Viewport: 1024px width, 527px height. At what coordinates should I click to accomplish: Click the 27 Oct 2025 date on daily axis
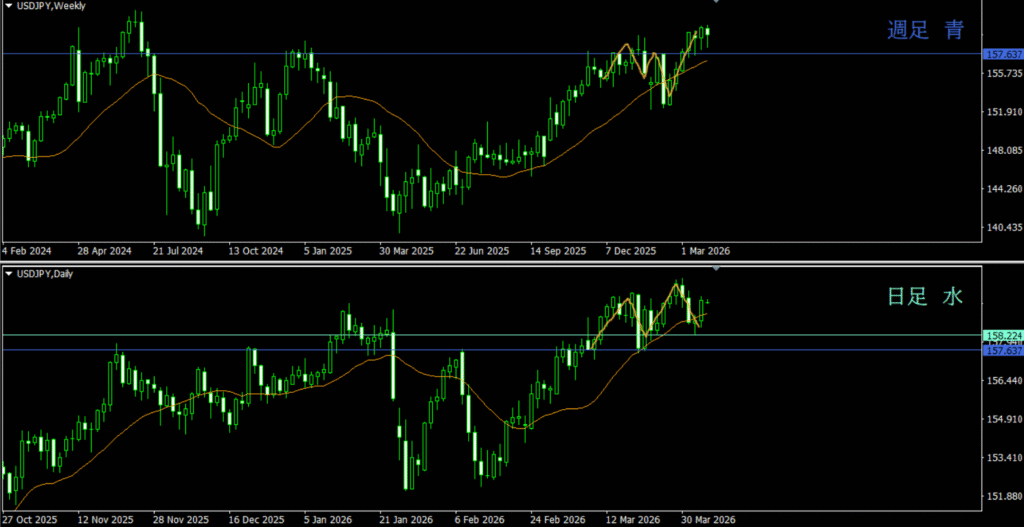[x=30, y=520]
